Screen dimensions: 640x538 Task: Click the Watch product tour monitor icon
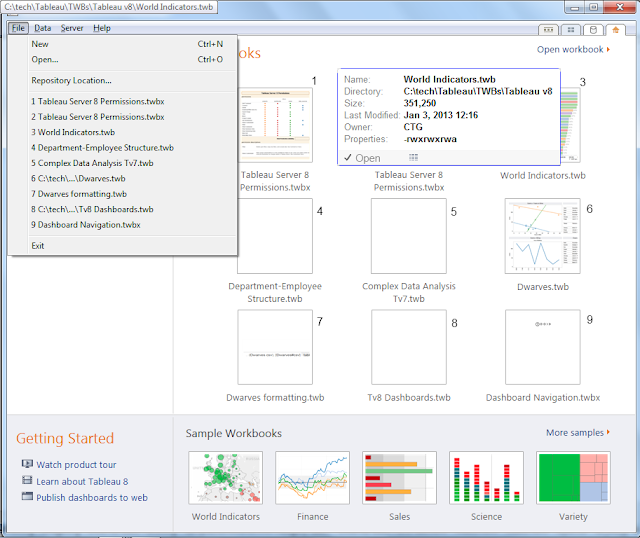27,464
